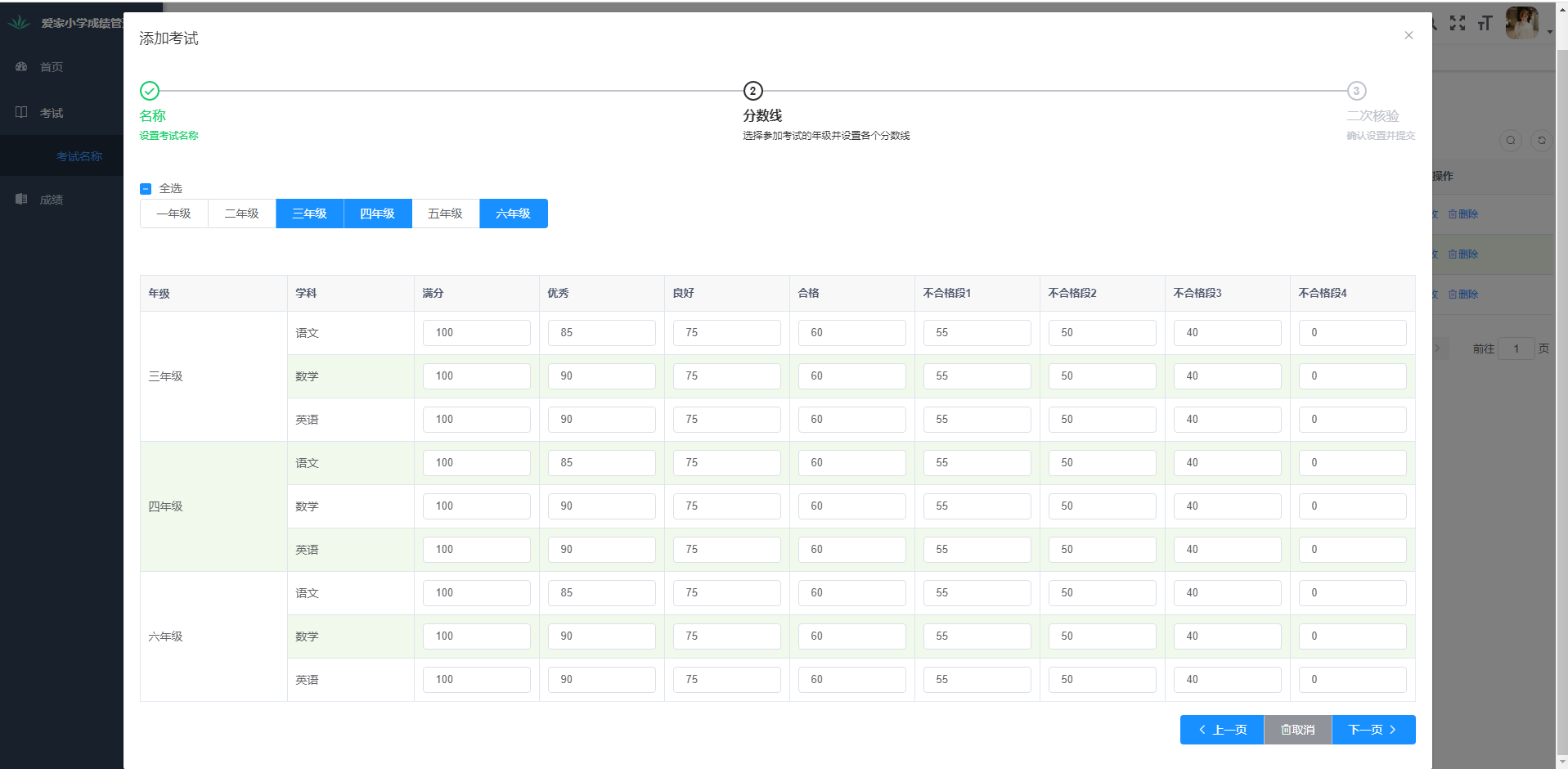Enable the 五年级 grade option
1568x769 pixels.
coord(445,214)
